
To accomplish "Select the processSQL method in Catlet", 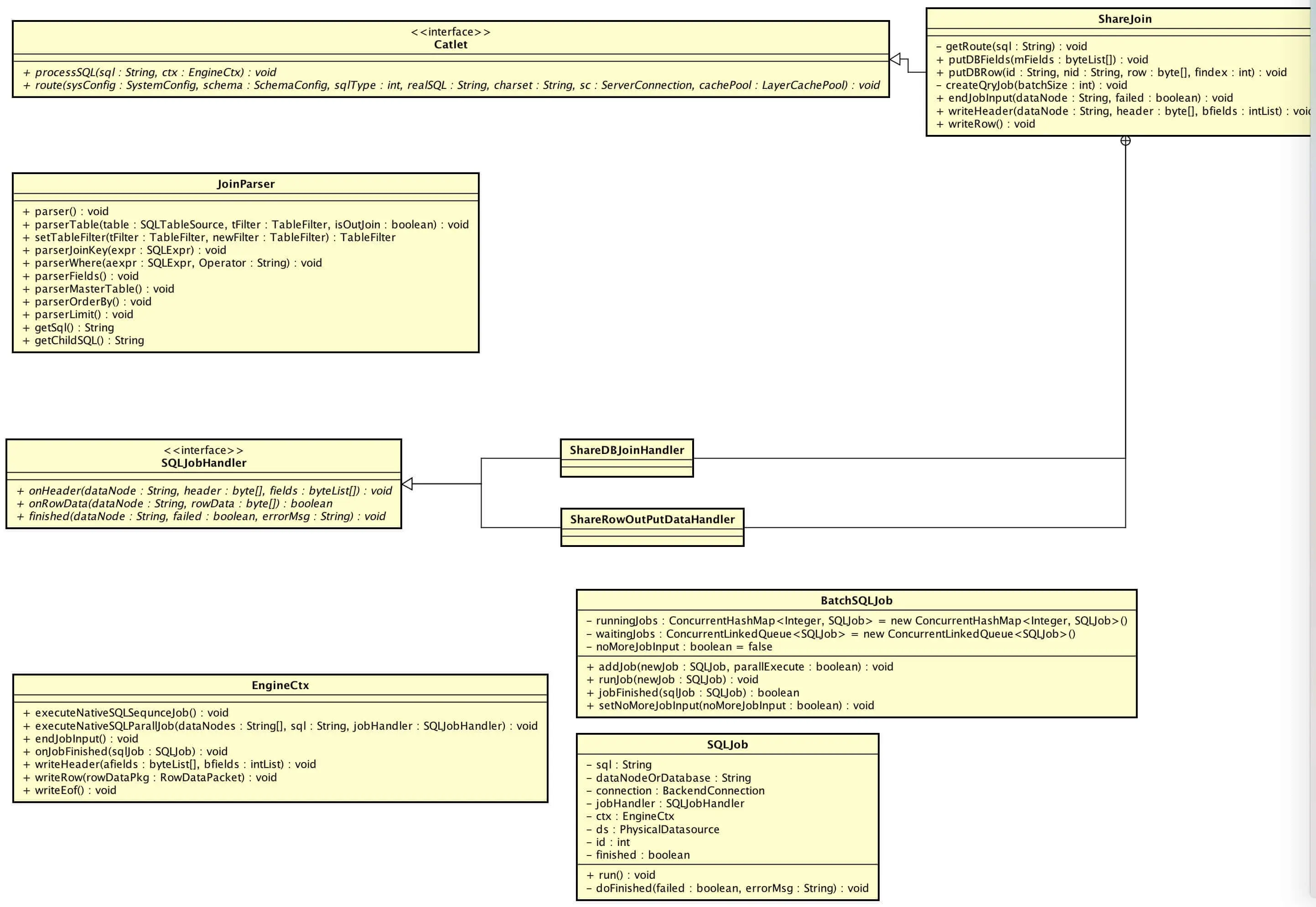I will click(150, 72).
